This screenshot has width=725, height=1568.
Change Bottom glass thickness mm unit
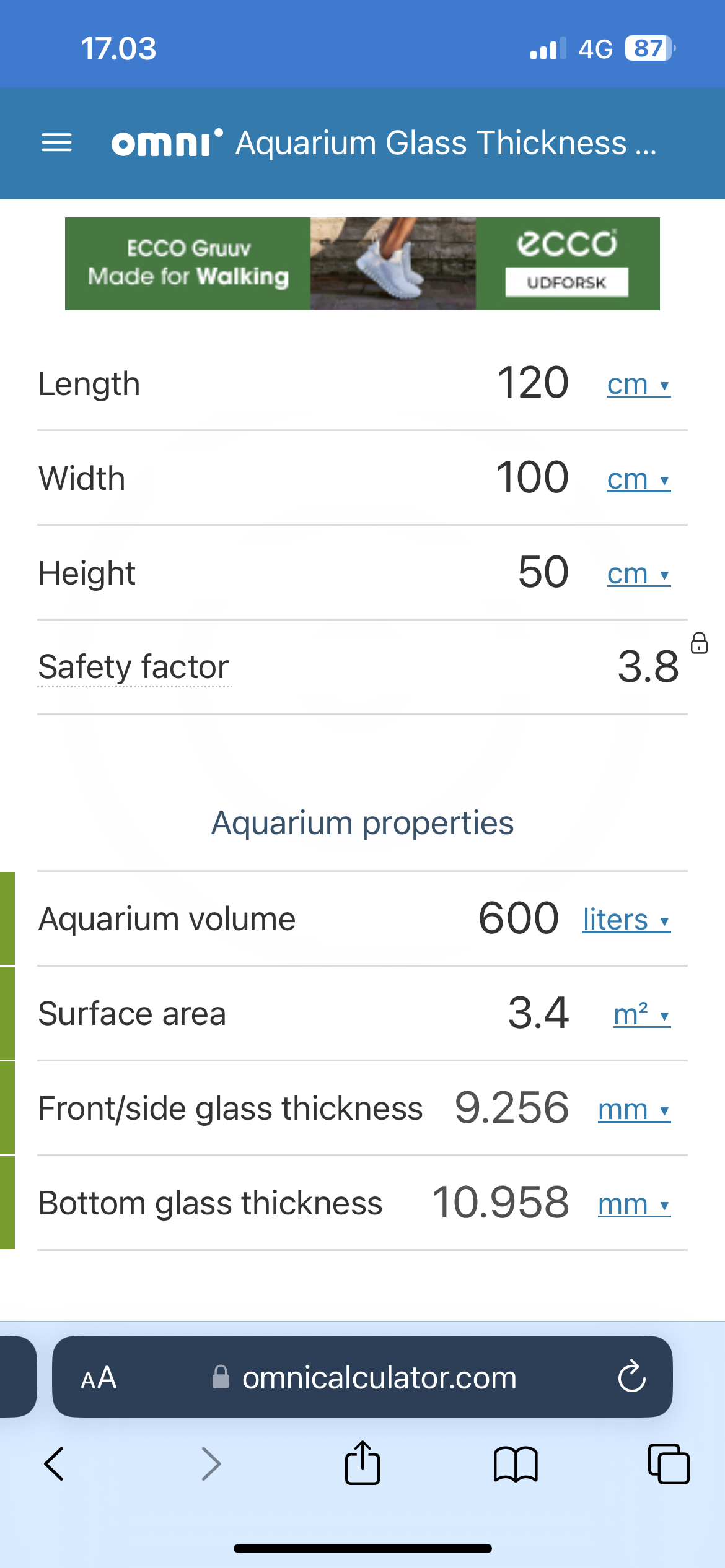(x=634, y=1204)
